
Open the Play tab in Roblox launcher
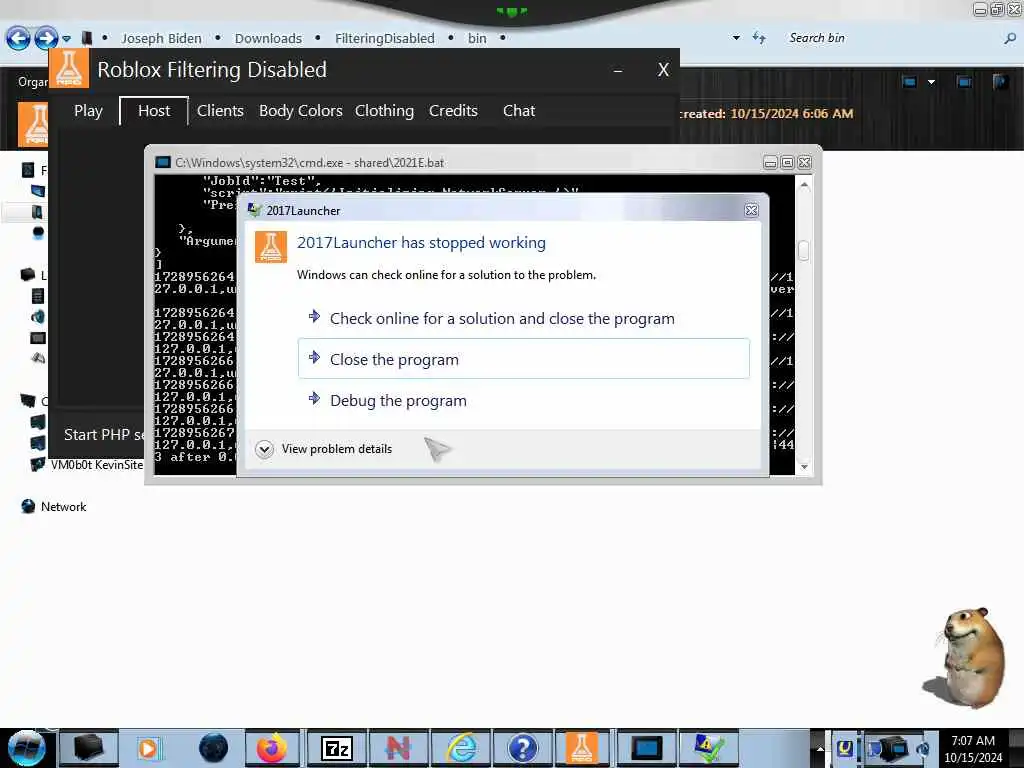tap(88, 111)
